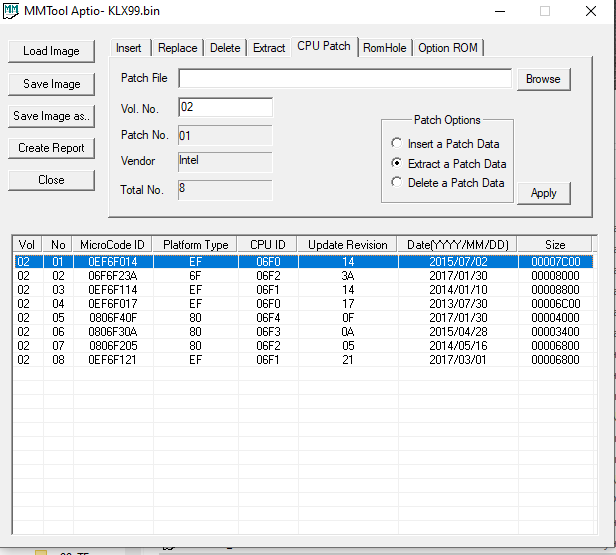Screen dimensions: 616x555
Task: Pick the Delete a Patch Data option
Action: click(447, 183)
